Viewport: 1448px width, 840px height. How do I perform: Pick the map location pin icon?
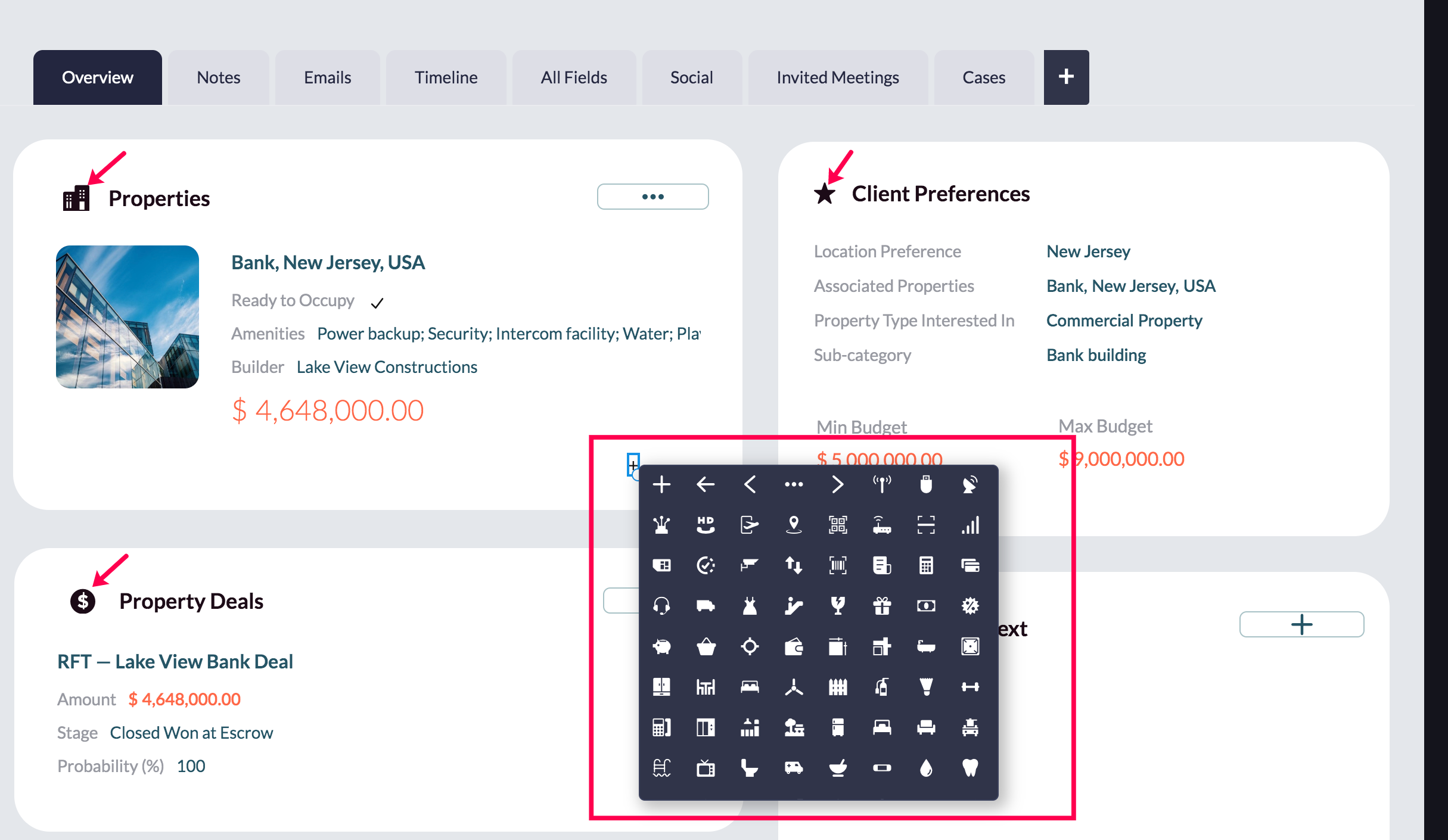coord(794,525)
